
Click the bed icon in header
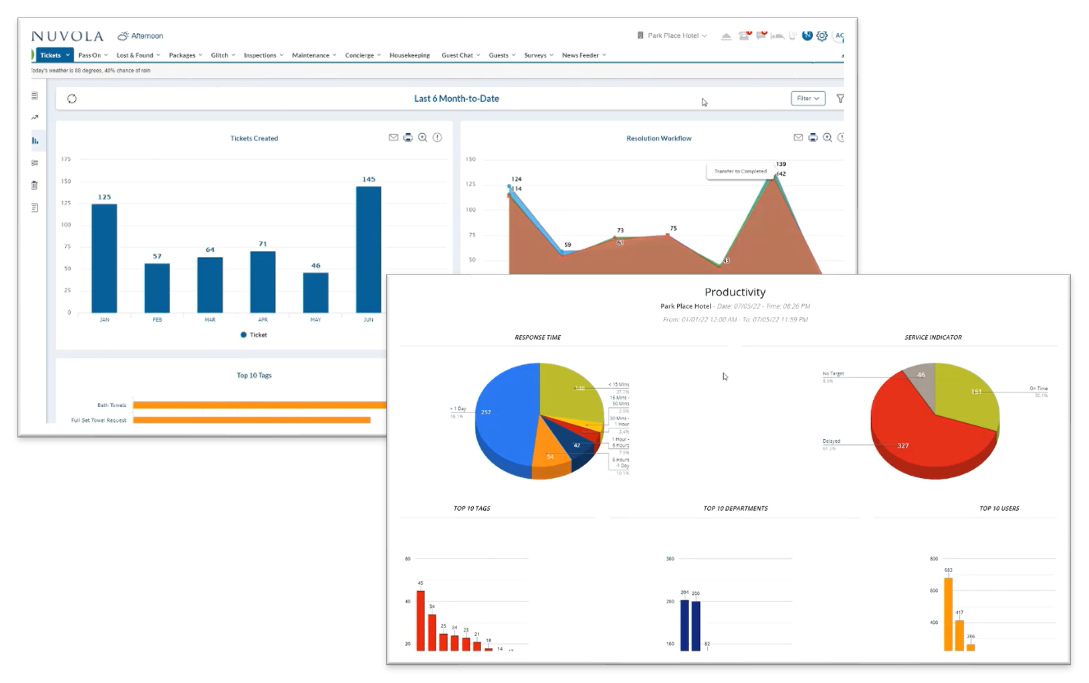pyautogui.click(x=777, y=36)
